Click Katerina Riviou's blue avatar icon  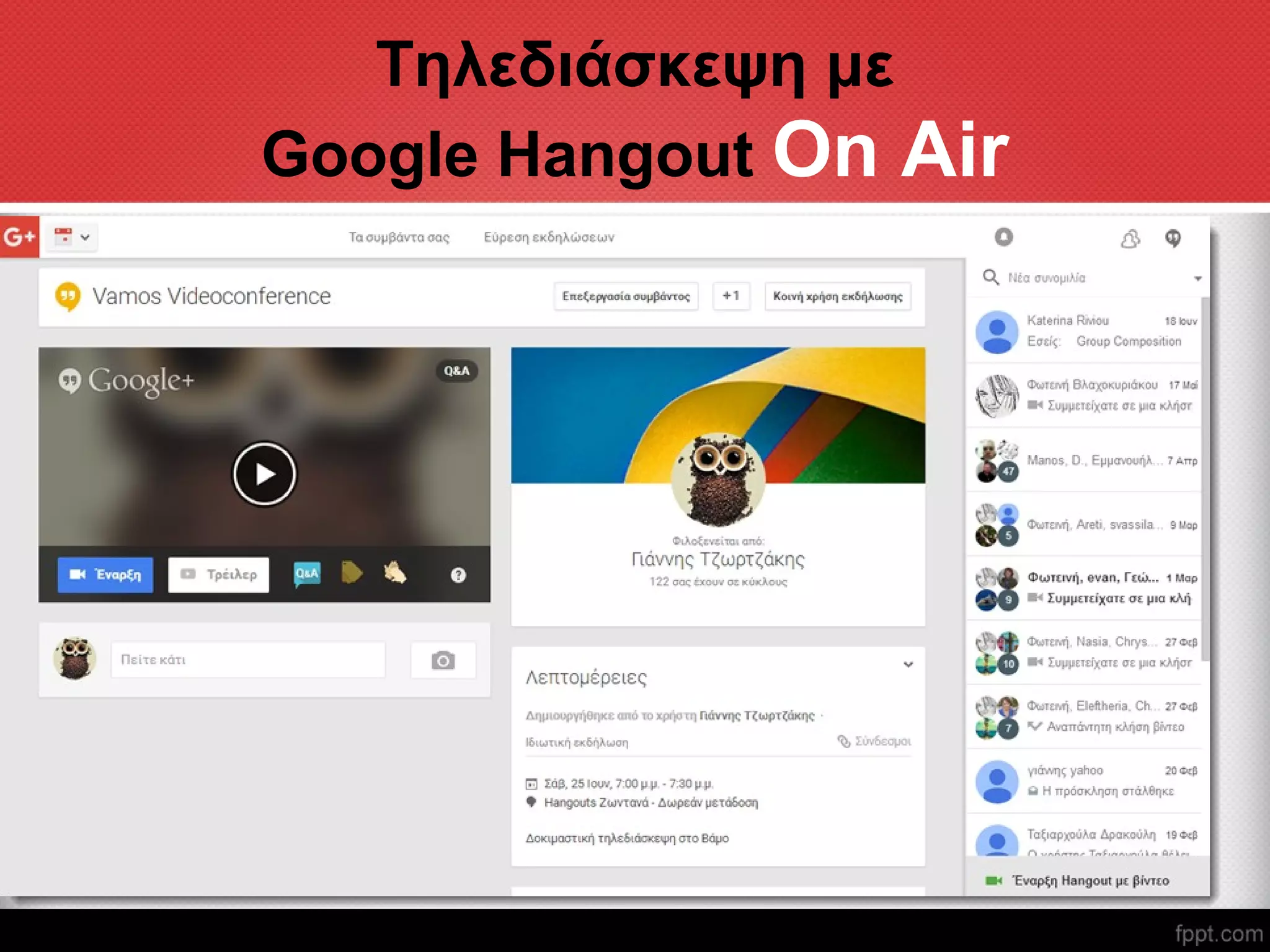pyautogui.click(x=997, y=332)
